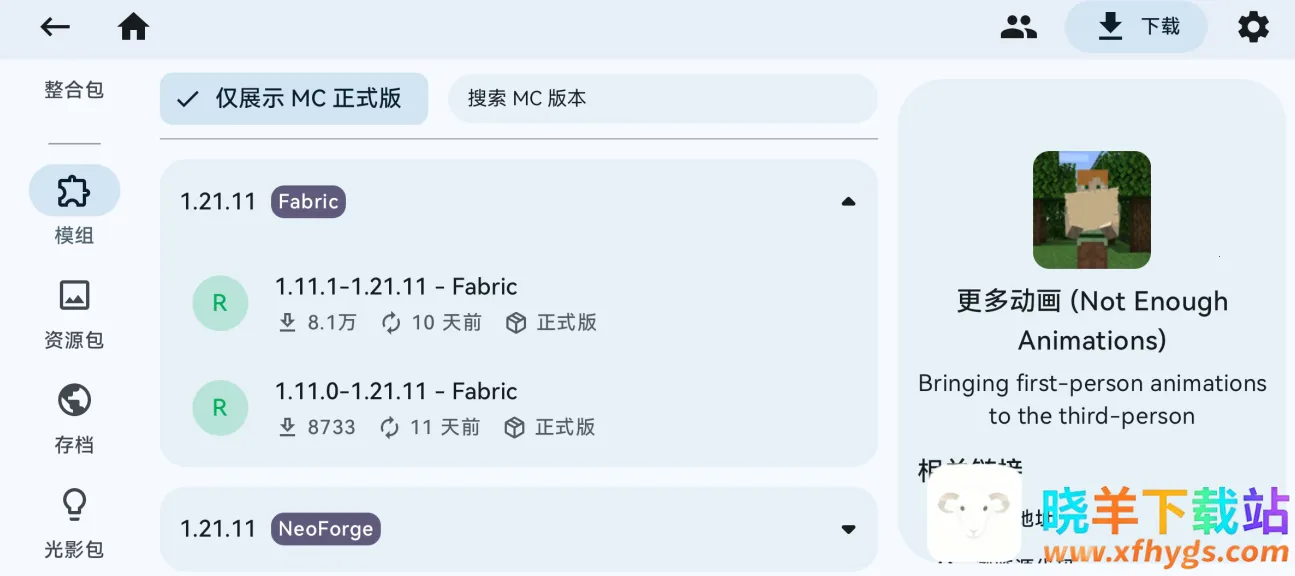Viewport: 1295px width, 576px height.
Task: Click the Not Enough Animations mod thumbnail
Action: tap(1091, 209)
